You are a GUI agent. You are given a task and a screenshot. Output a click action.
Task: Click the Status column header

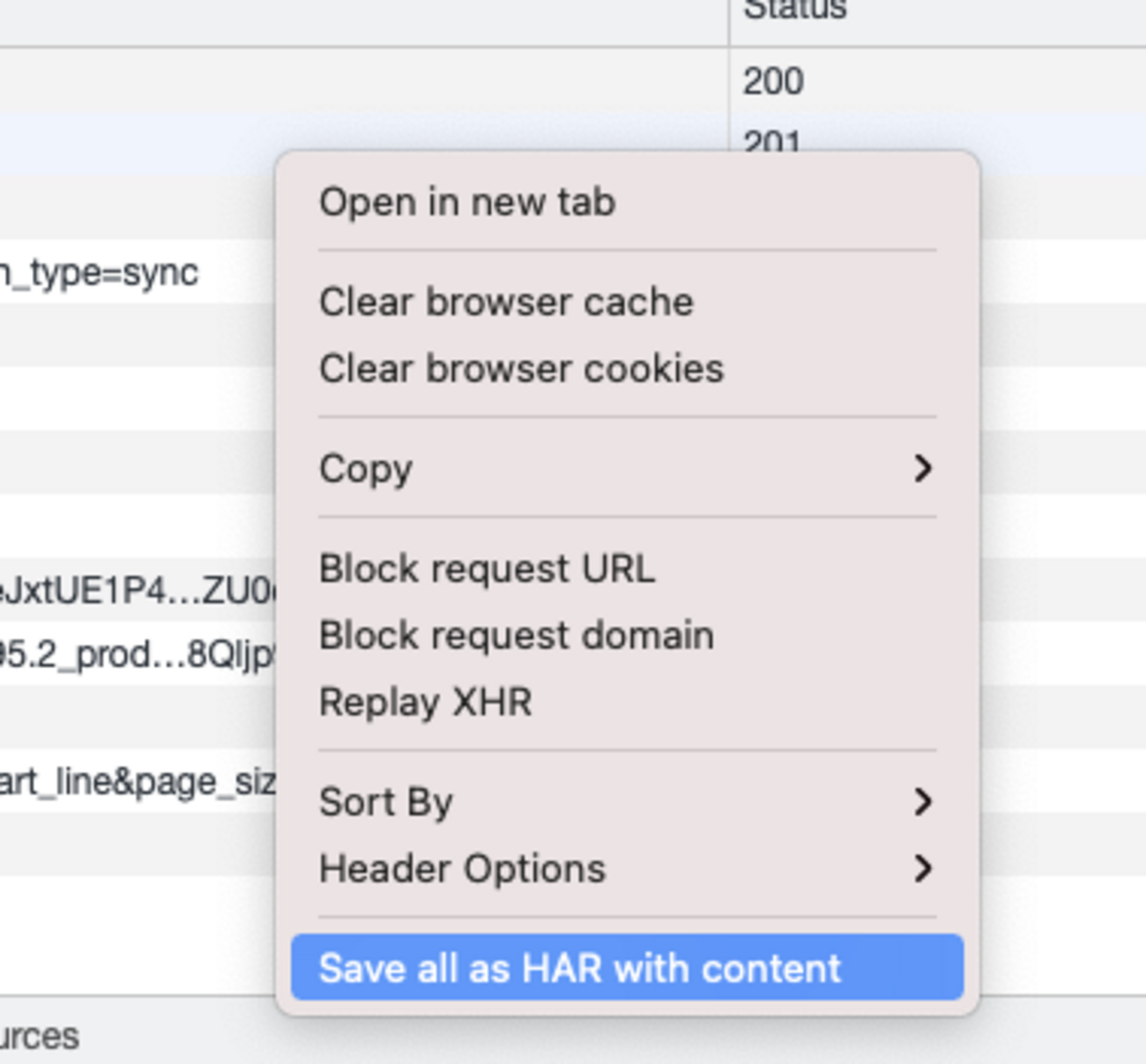coord(795,9)
